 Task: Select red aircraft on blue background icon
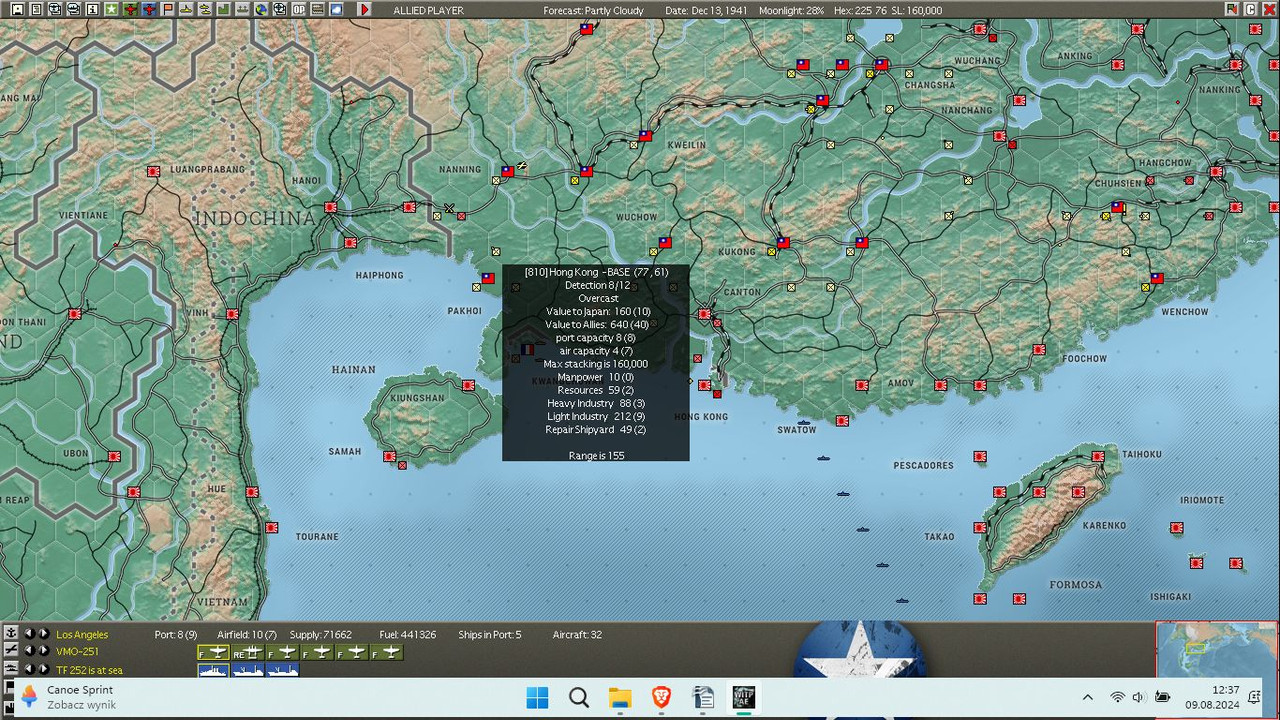tap(149, 9)
